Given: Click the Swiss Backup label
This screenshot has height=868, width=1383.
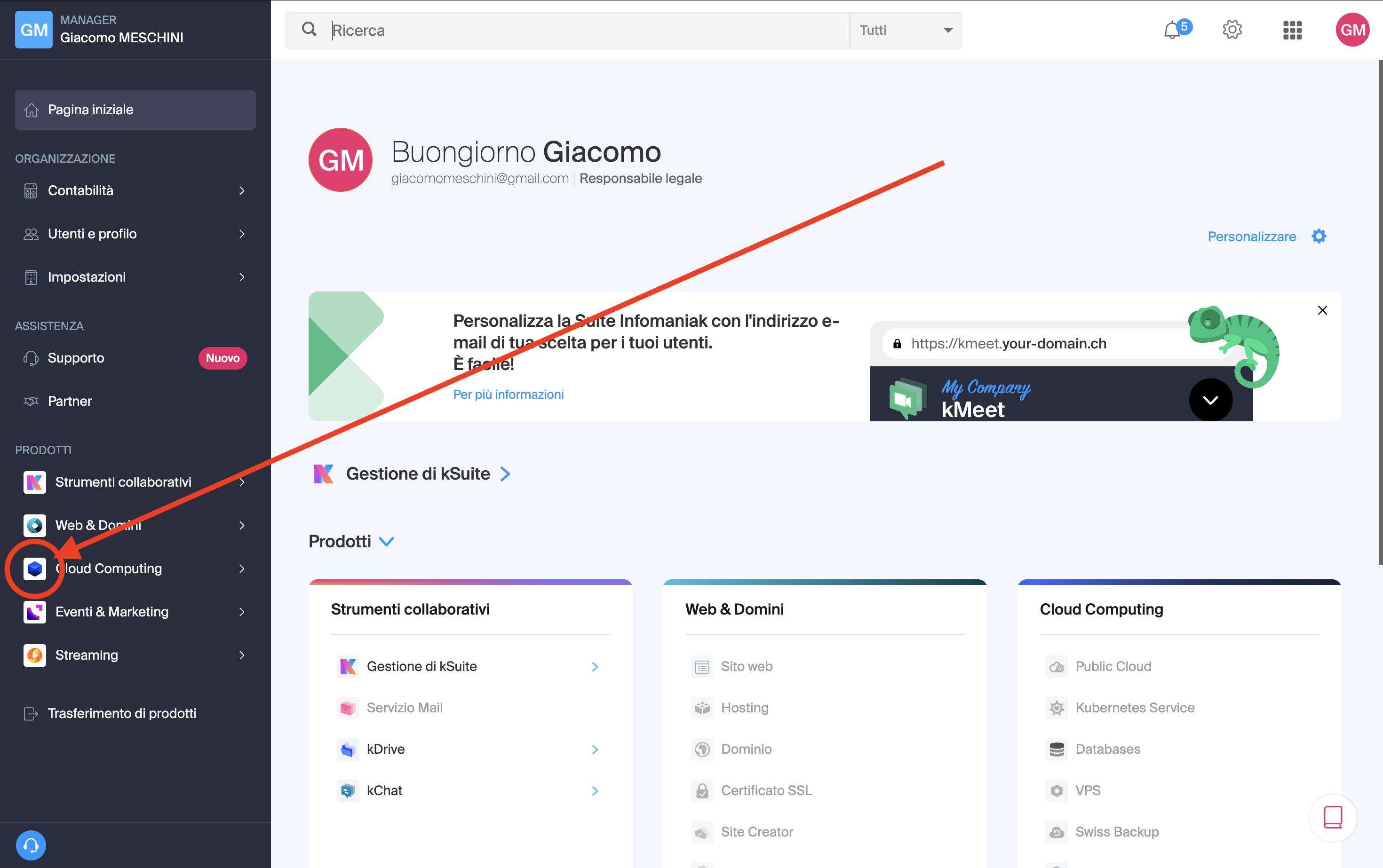Looking at the screenshot, I should coord(1117,832).
